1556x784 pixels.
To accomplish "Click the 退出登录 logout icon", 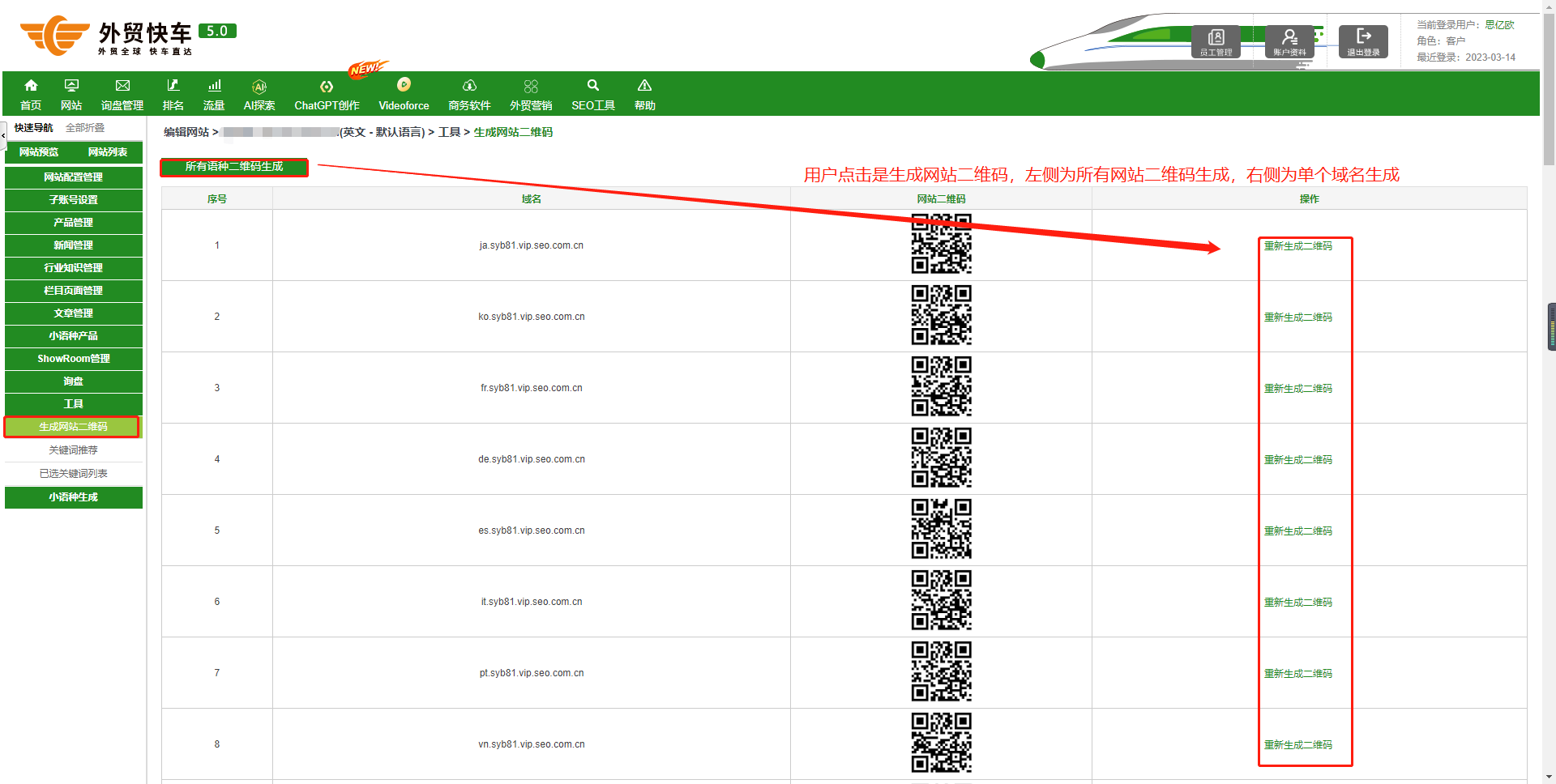I will coord(1363,41).
